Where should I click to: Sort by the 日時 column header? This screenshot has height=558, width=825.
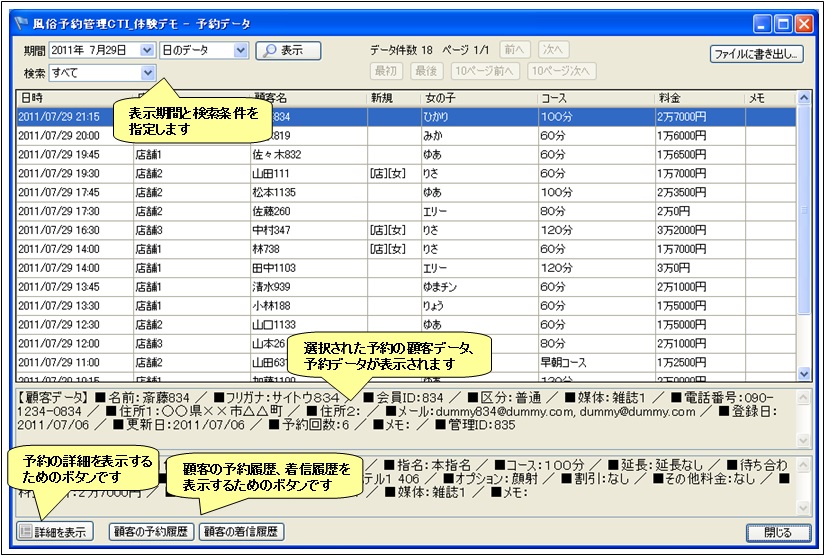pos(74,98)
